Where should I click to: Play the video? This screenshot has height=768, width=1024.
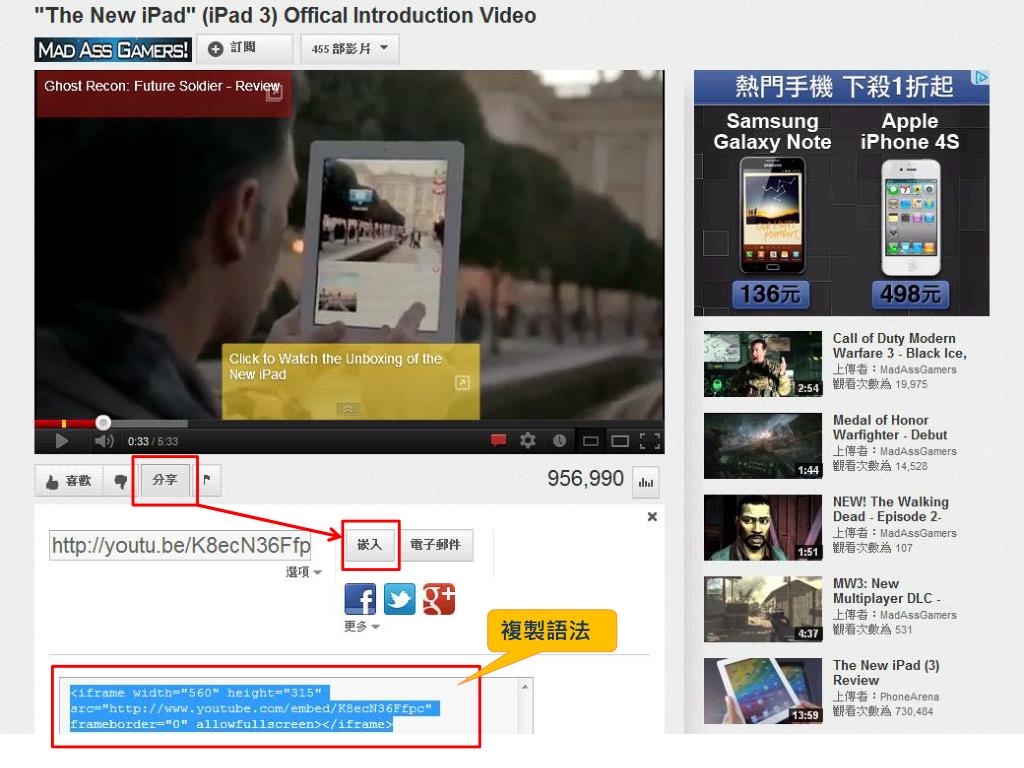coord(61,441)
